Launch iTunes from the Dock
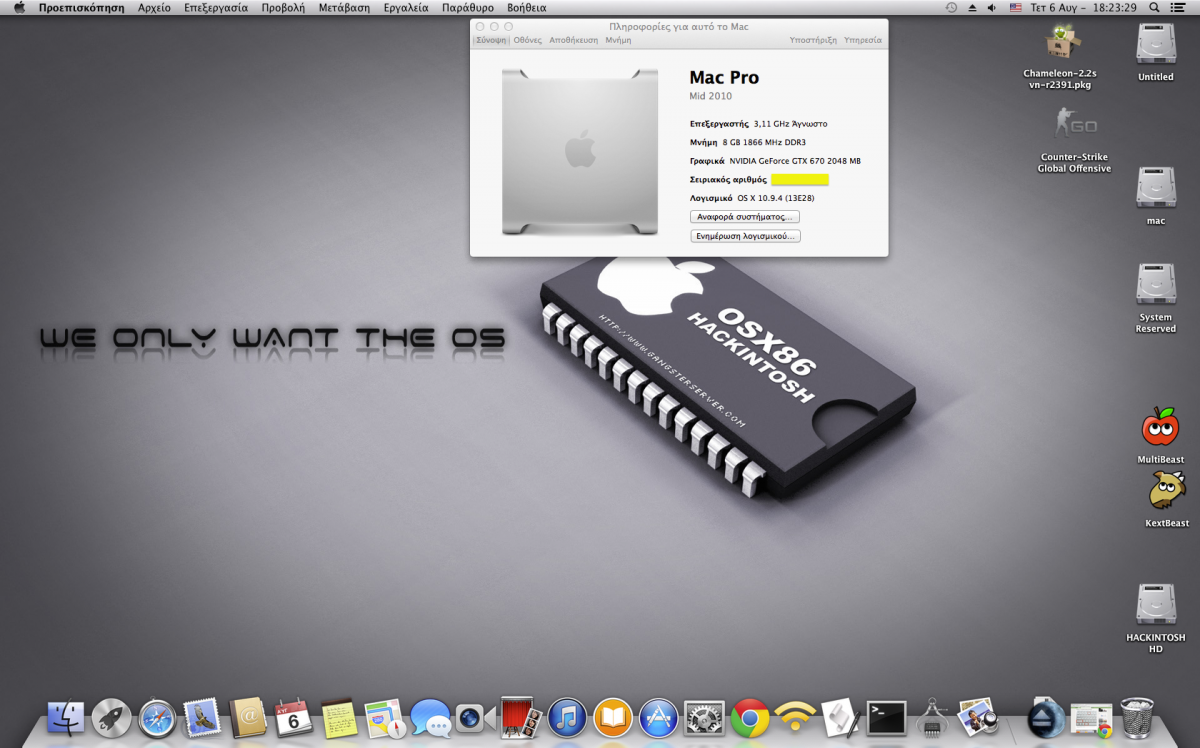 click(567, 717)
